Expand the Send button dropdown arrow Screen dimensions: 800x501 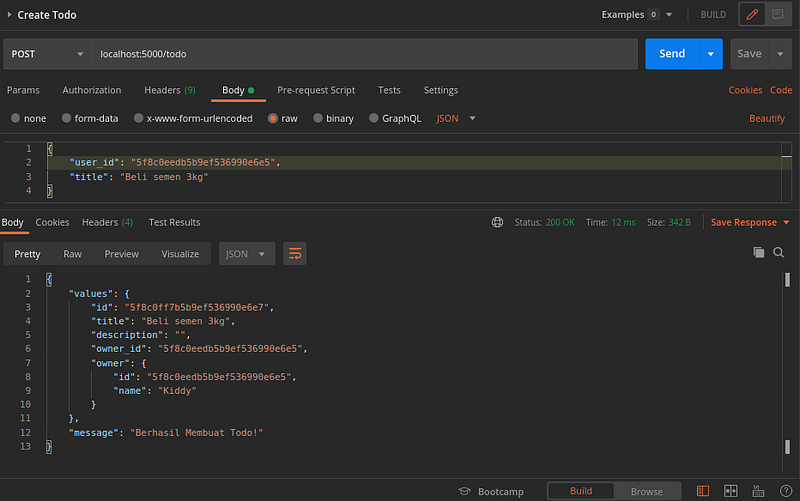(710, 54)
